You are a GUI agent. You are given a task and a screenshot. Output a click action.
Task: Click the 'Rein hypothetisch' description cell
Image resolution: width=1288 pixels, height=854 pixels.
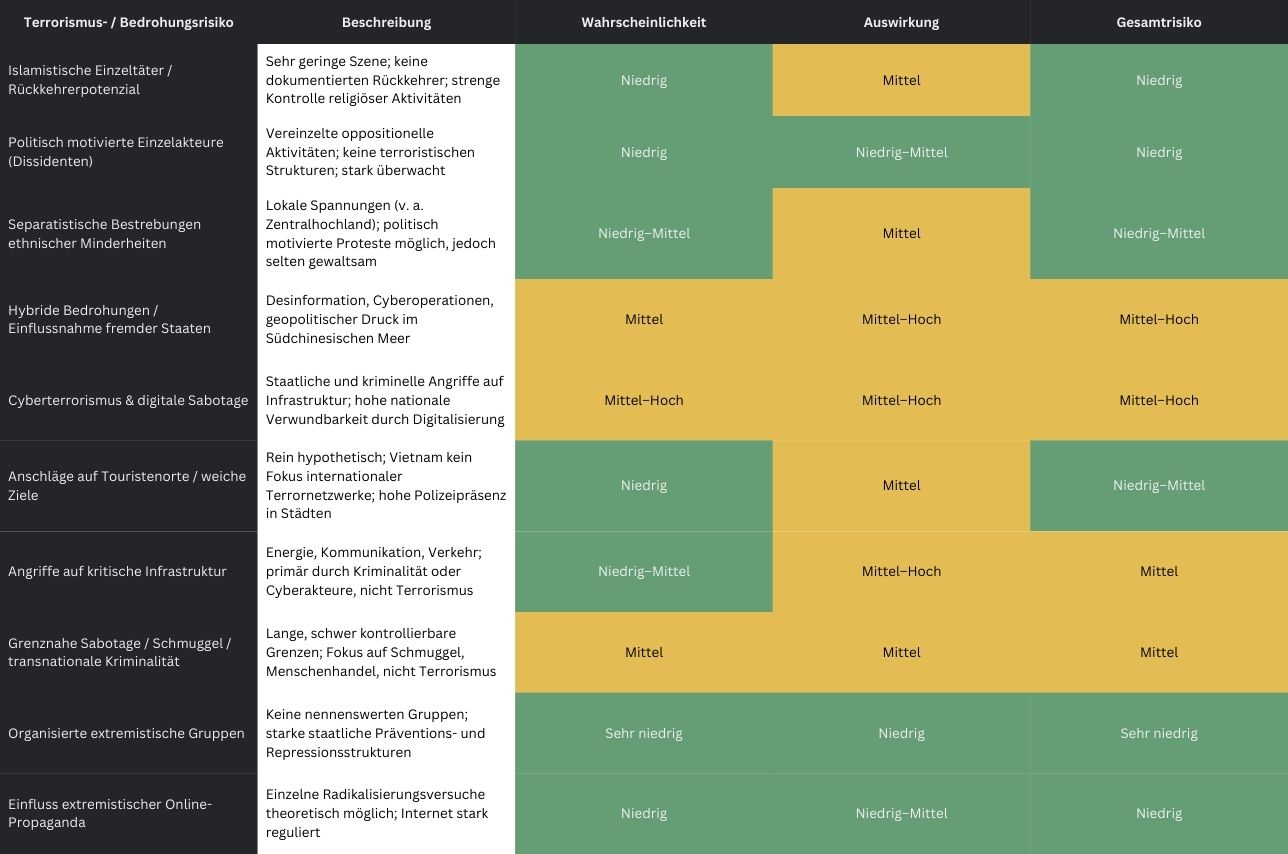[x=386, y=485]
